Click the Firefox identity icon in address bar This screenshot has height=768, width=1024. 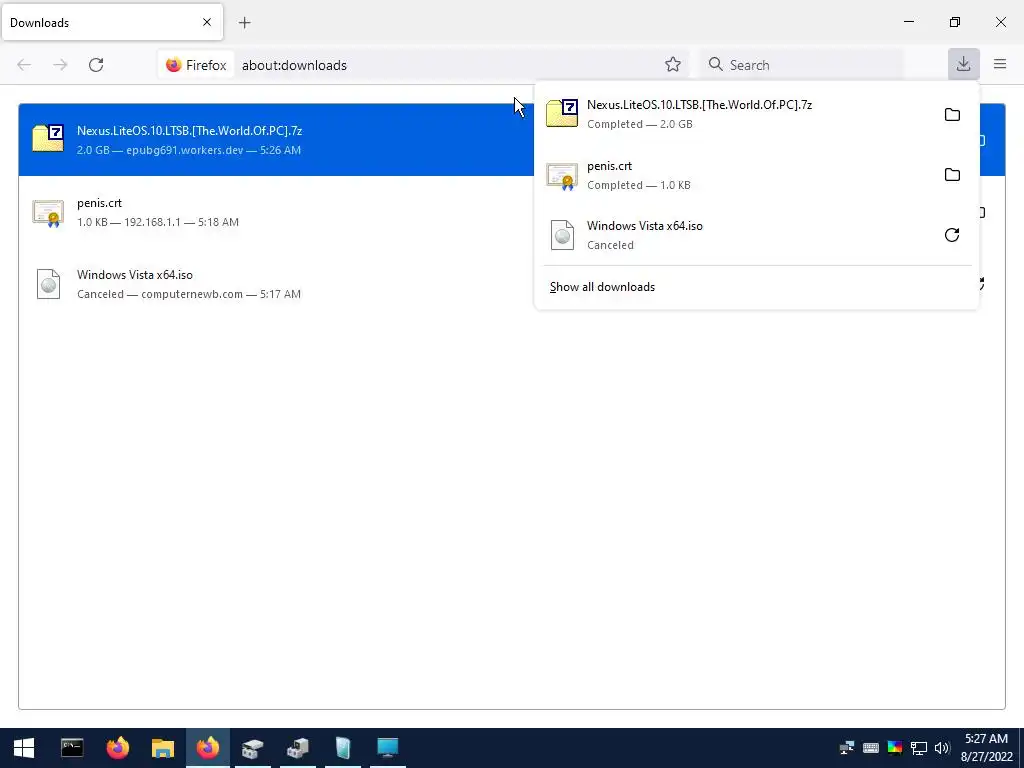click(x=196, y=65)
